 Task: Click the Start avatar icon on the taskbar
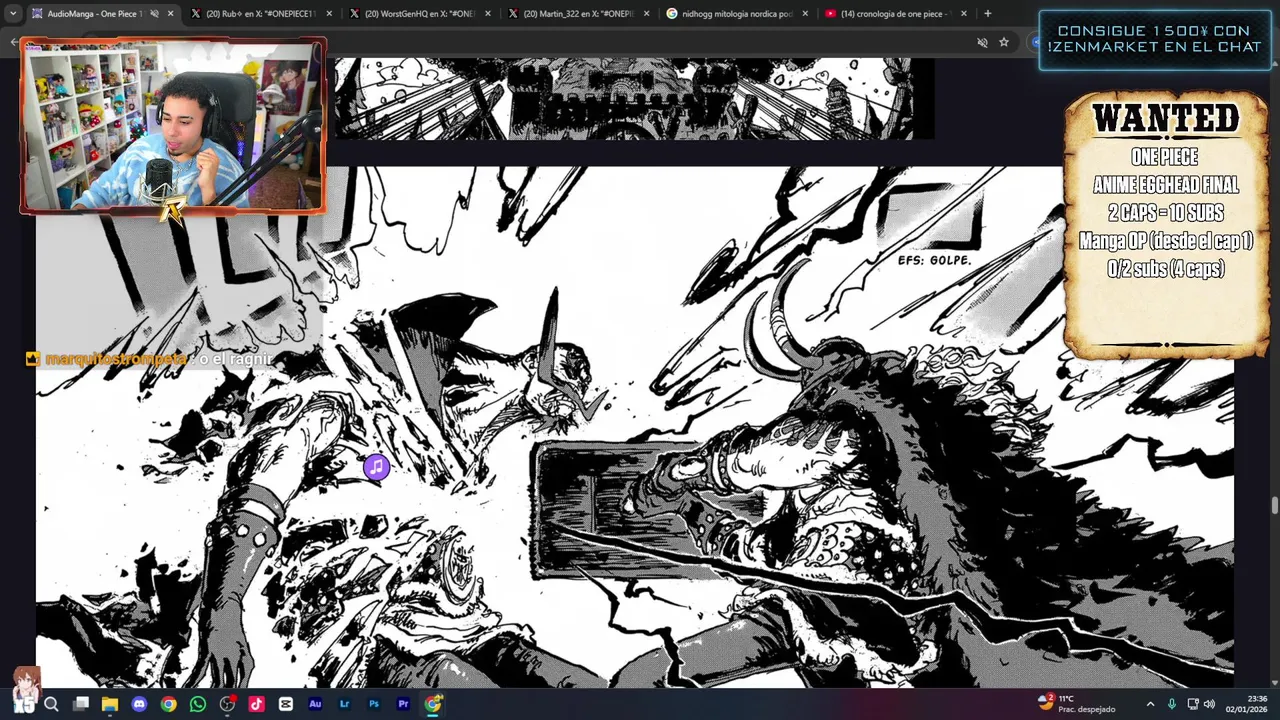24,692
